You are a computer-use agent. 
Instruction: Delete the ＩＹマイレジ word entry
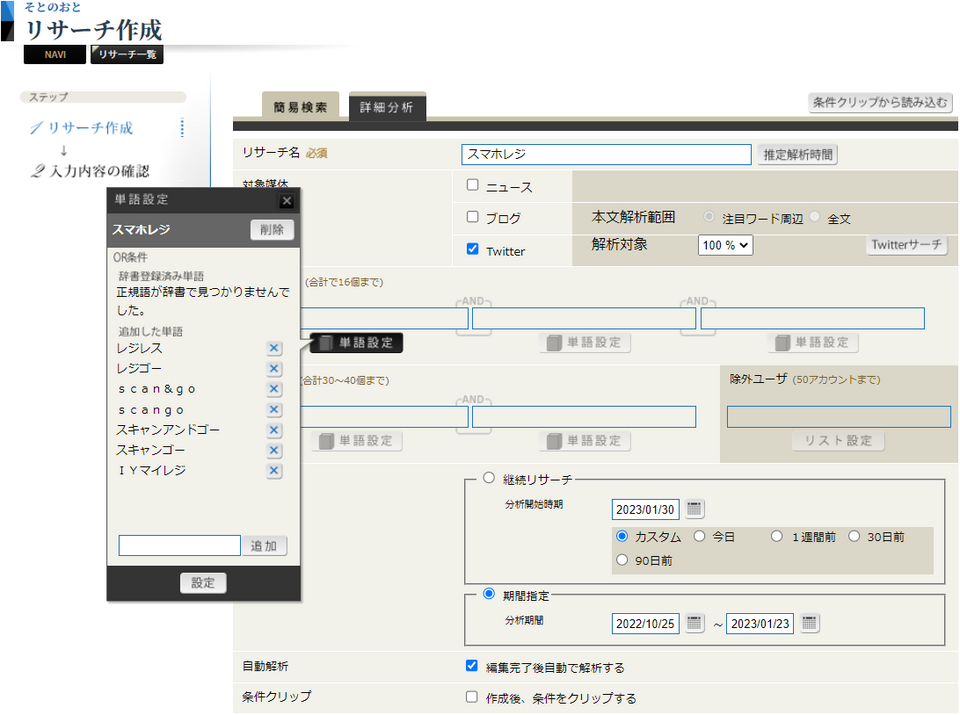274,470
